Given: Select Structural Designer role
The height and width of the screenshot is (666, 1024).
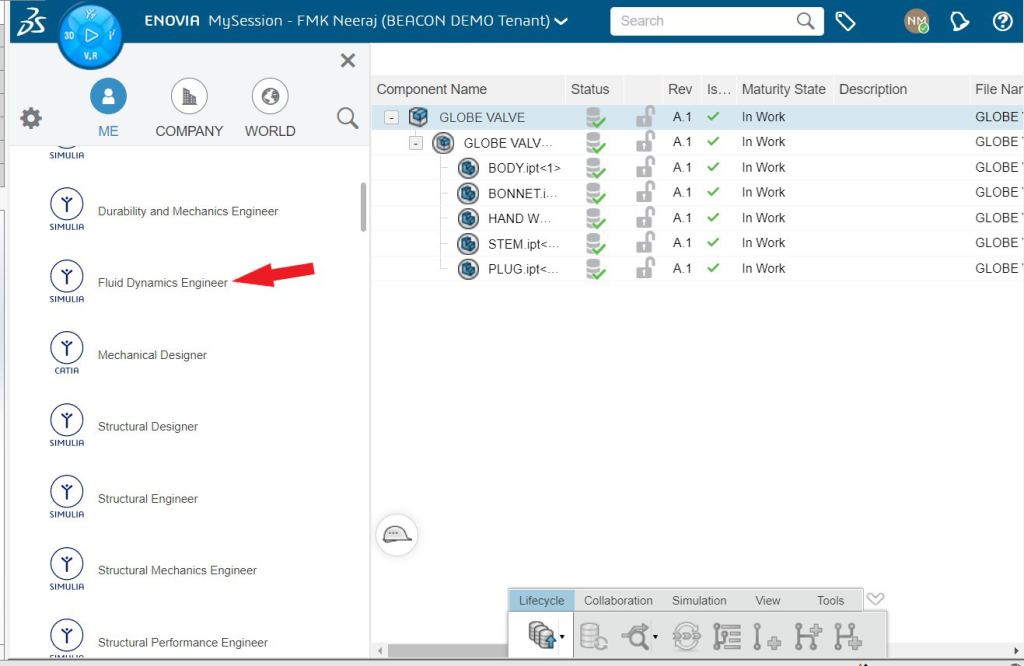Looking at the screenshot, I should [x=148, y=426].
